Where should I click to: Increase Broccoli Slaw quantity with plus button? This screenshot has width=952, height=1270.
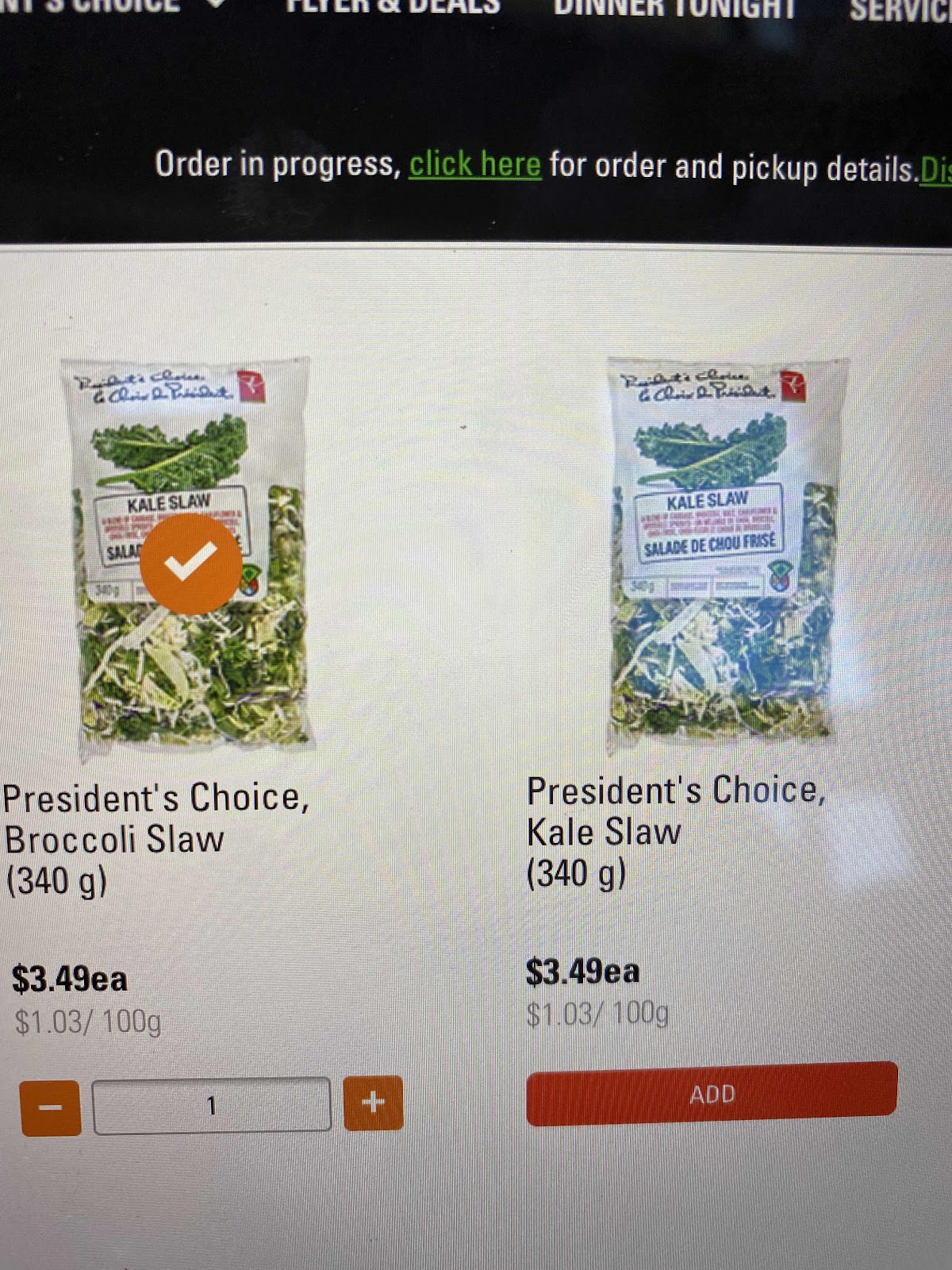pos(373,1103)
